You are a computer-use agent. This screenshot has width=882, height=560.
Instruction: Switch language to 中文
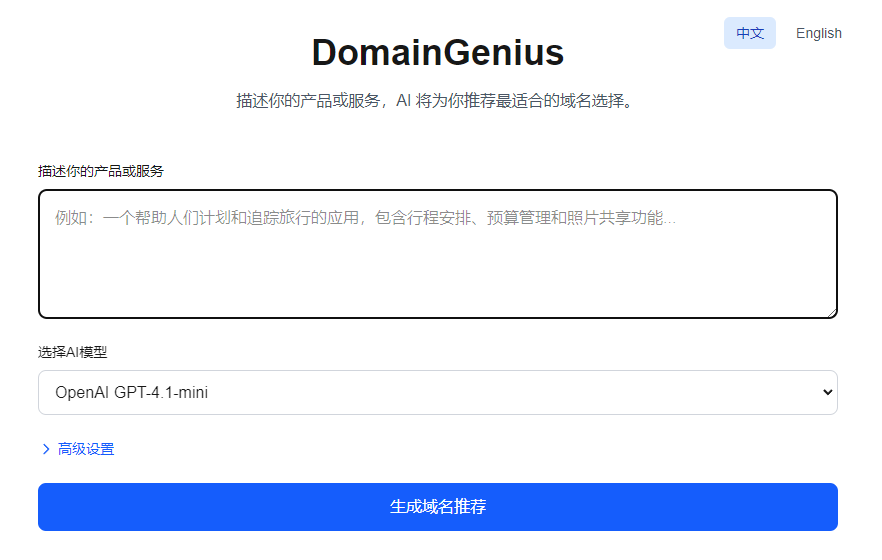click(x=749, y=33)
